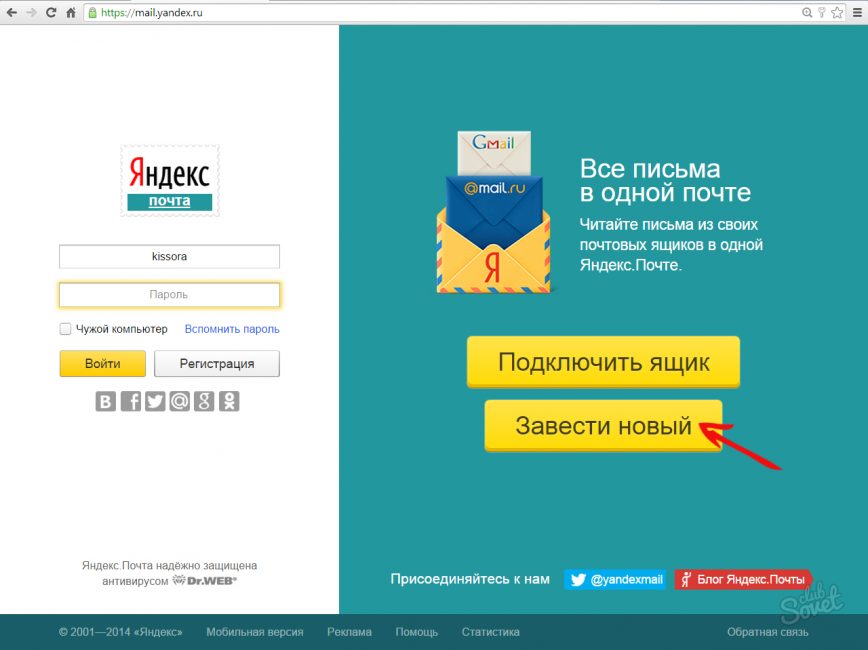Click the Dr.WEB antivirus logo

pos(205,581)
